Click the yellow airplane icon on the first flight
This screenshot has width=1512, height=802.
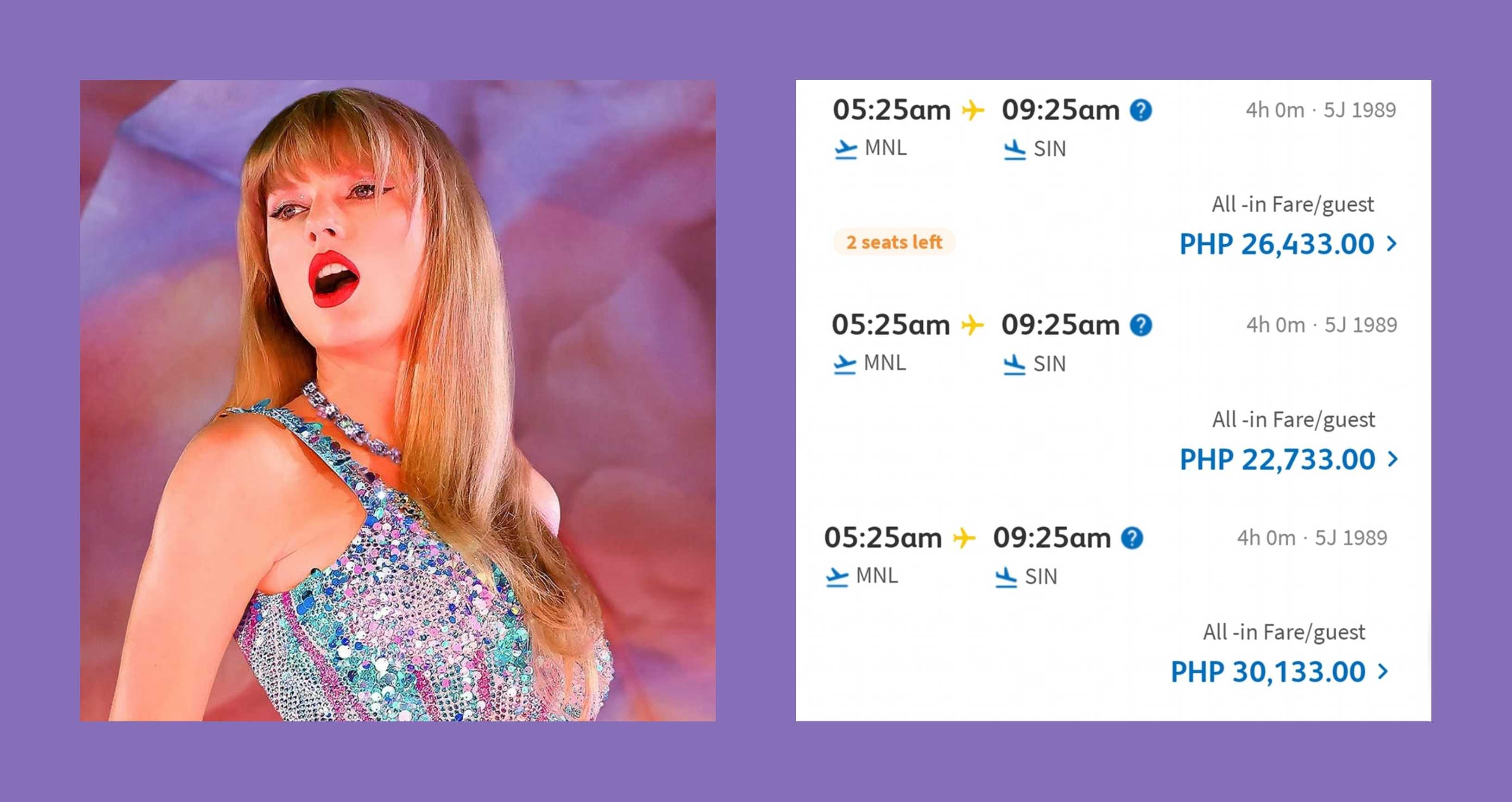(x=973, y=110)
